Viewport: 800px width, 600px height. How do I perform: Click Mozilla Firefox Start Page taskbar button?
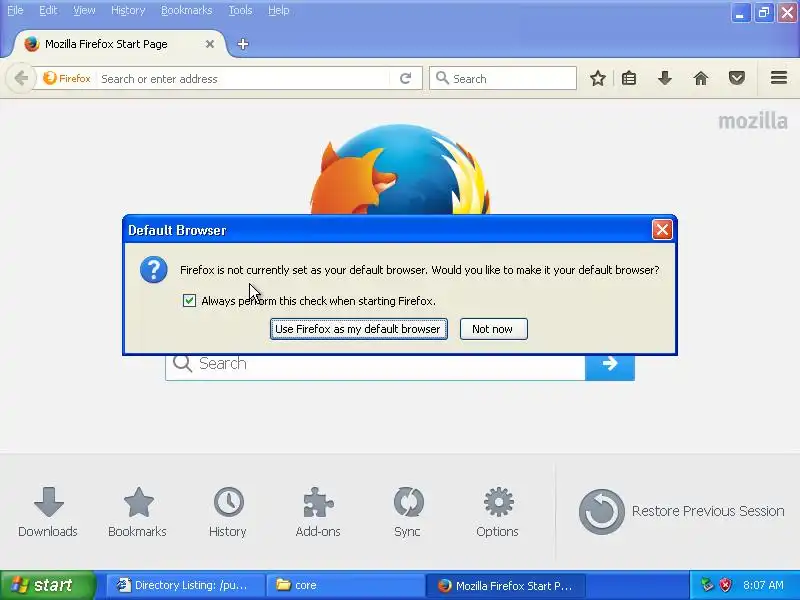[x=506, y=585]
